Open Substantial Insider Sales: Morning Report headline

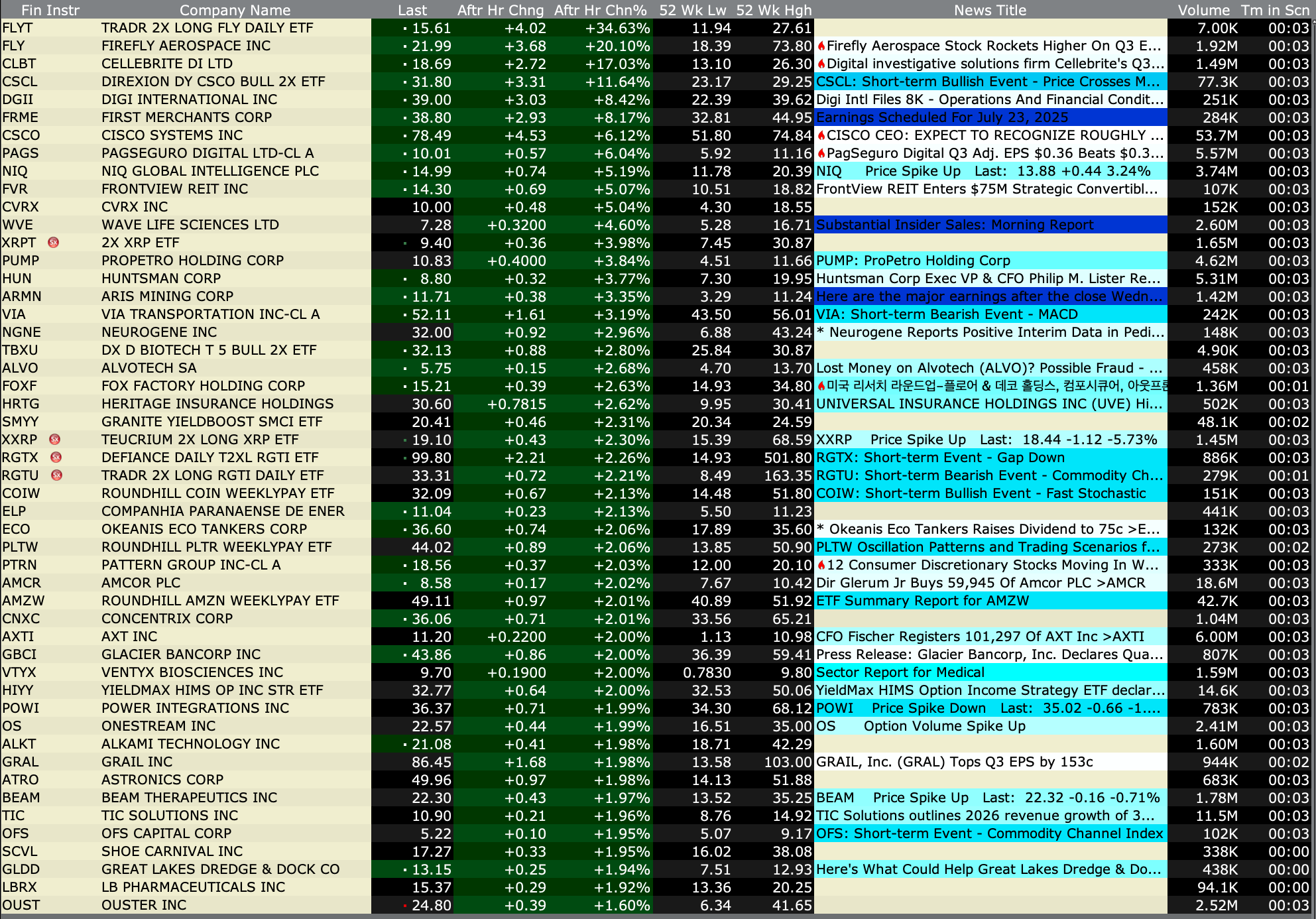(955, 225)
